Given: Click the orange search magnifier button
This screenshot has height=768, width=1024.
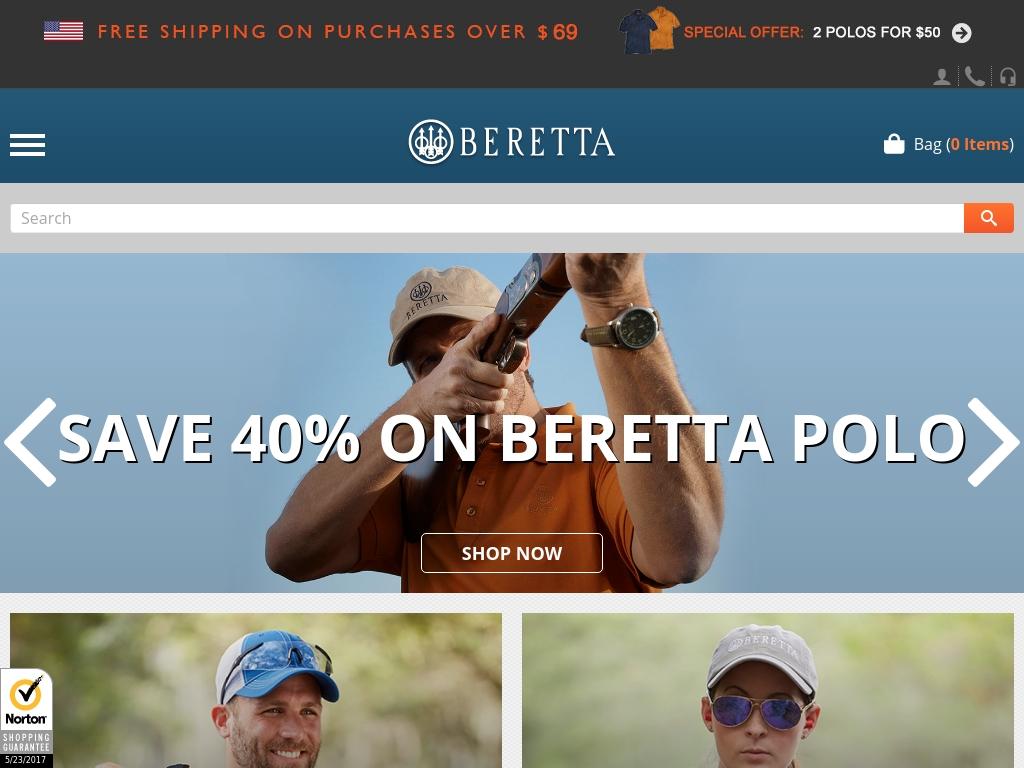Looking at the screenshot, I should click(989, 218).
